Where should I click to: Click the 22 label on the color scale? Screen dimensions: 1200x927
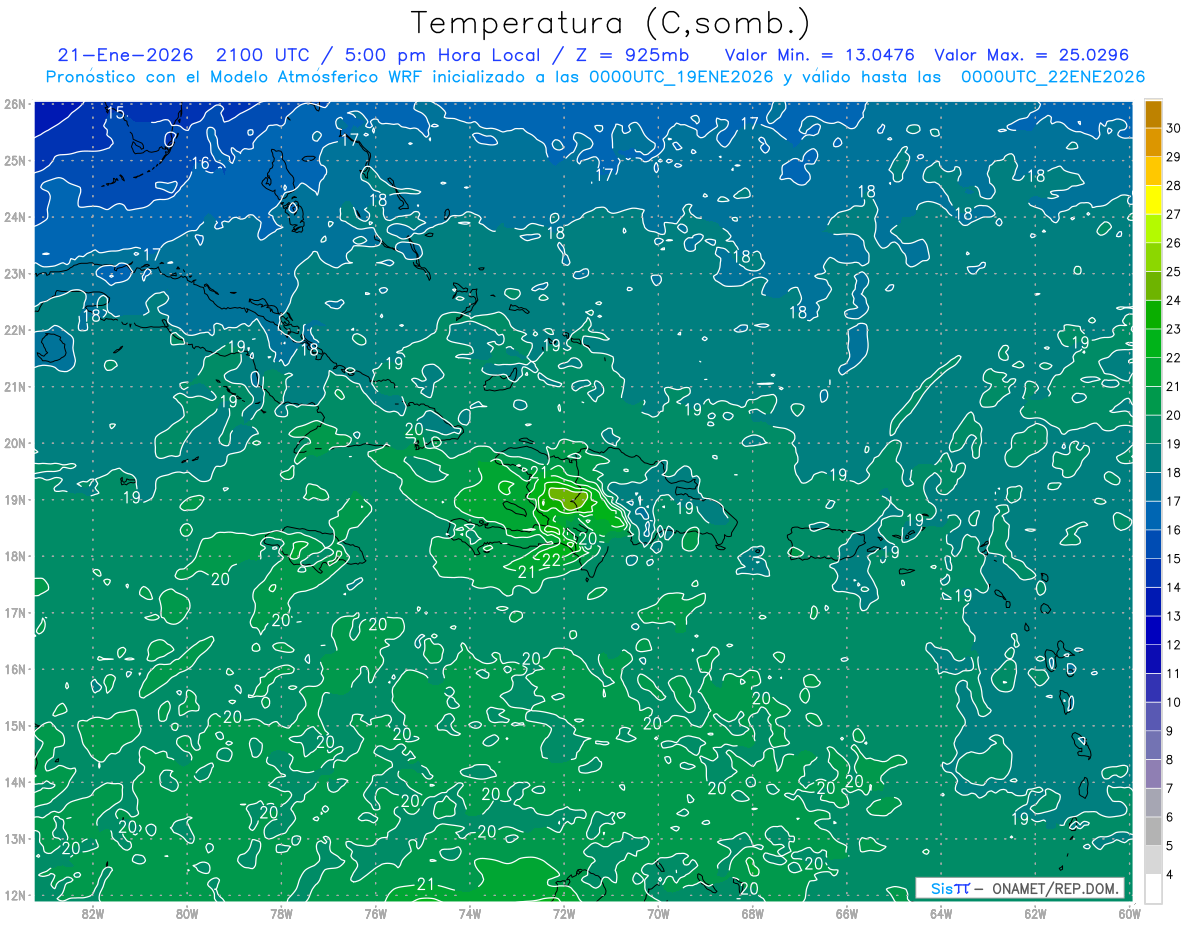coord(1173,357)
